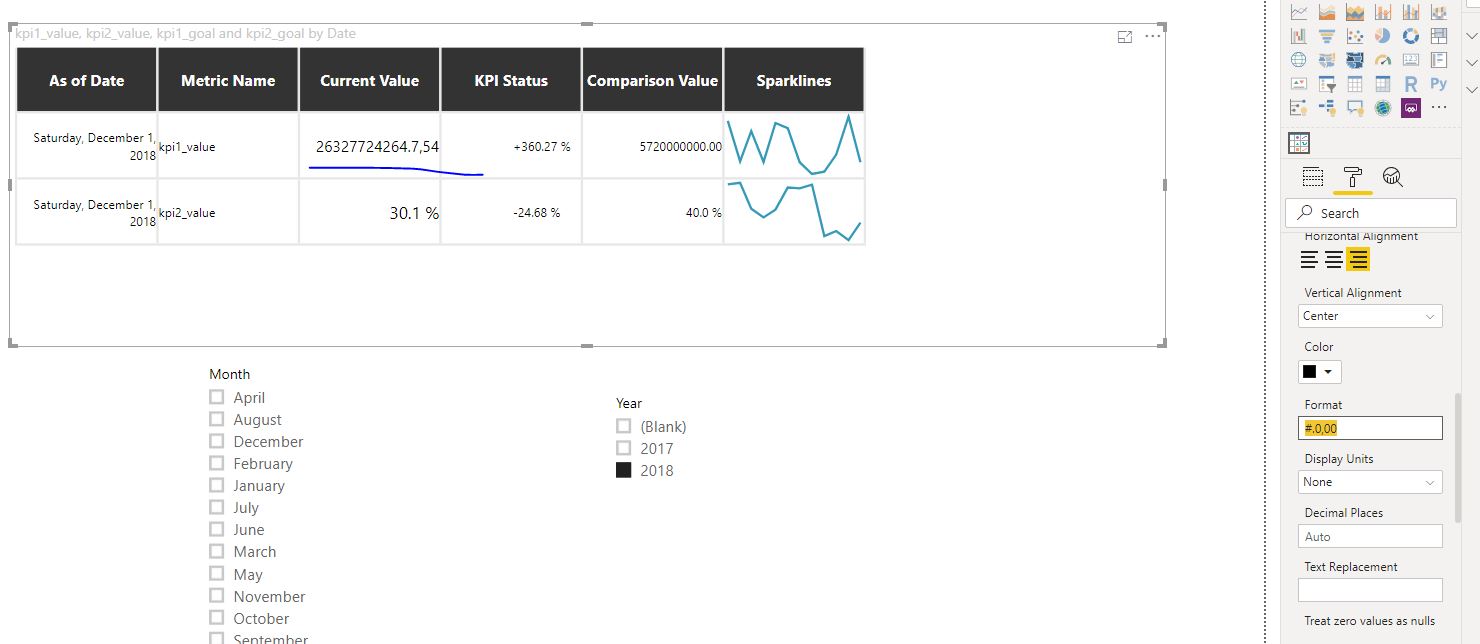The image size is (1480, 644).
Task: Select the ribbon chart visualization
Action: click(1439, 13)
